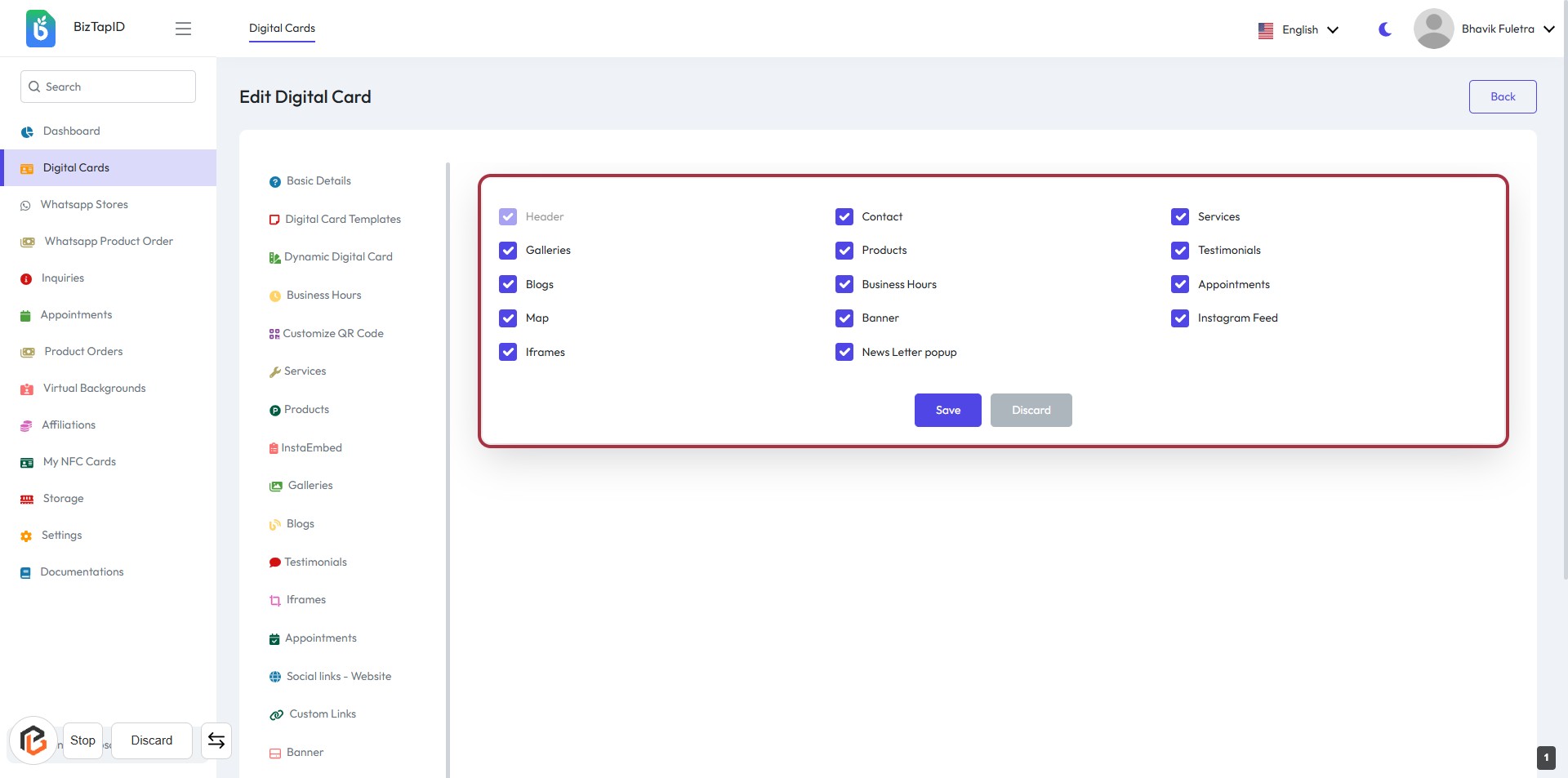Disable the News Letter popup checkbox
The width and height of the screenshot is (1568, 778).
click(844, 352)
